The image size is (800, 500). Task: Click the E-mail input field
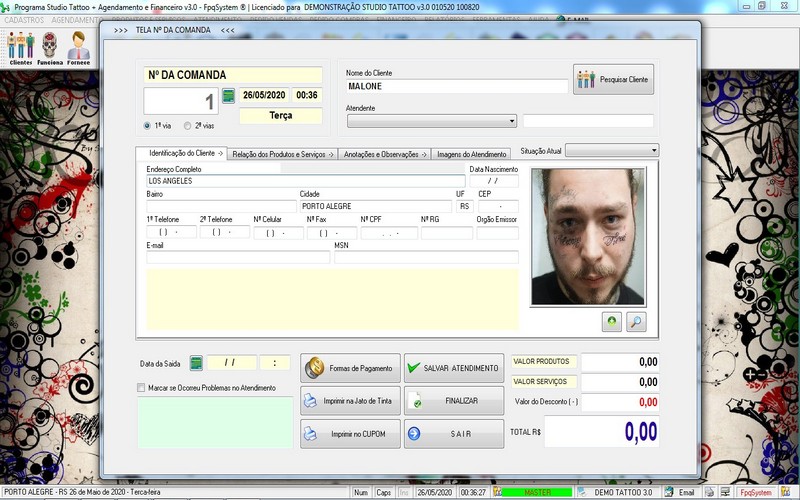238,257
